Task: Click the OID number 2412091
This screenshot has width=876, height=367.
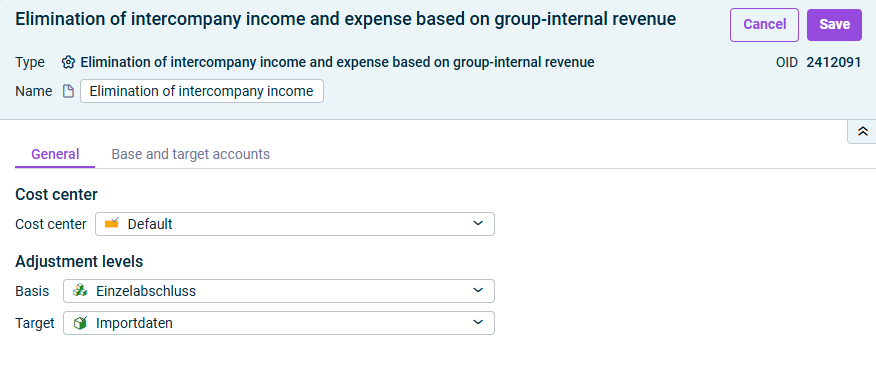Action: (834, 63)
